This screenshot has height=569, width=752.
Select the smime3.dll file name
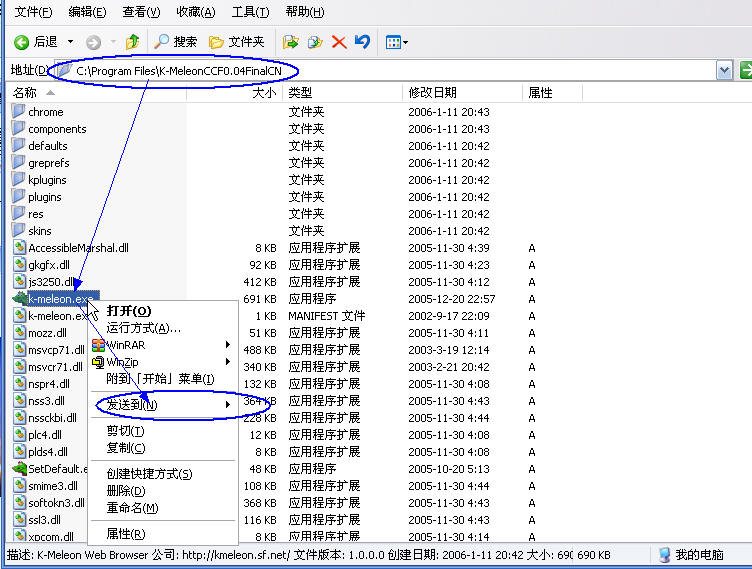coord(53,486)
